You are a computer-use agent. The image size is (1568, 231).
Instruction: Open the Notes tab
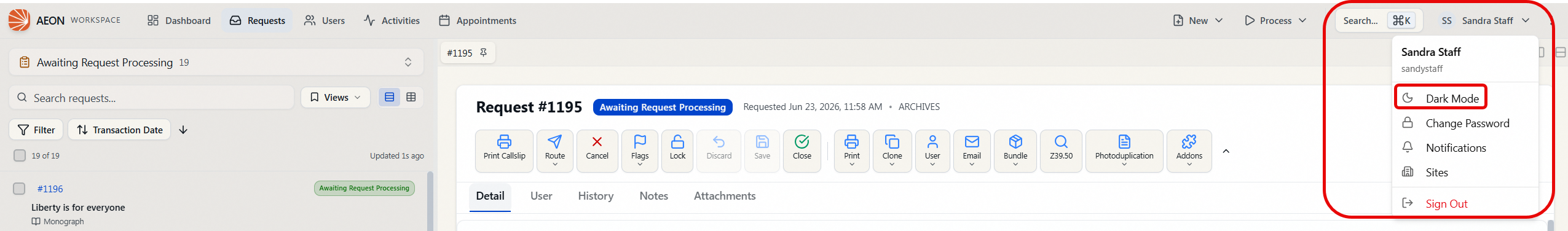pyautogui.click(x=653, y=196)
